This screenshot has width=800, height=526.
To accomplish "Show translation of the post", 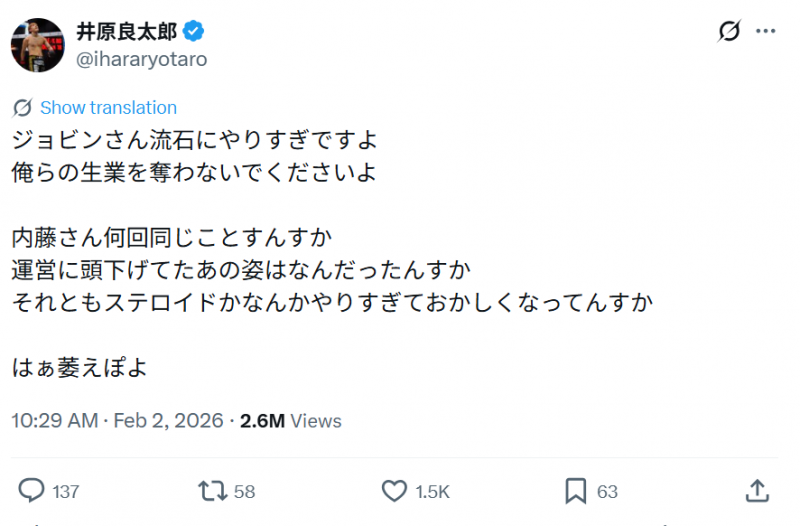I will click(108, 108).
